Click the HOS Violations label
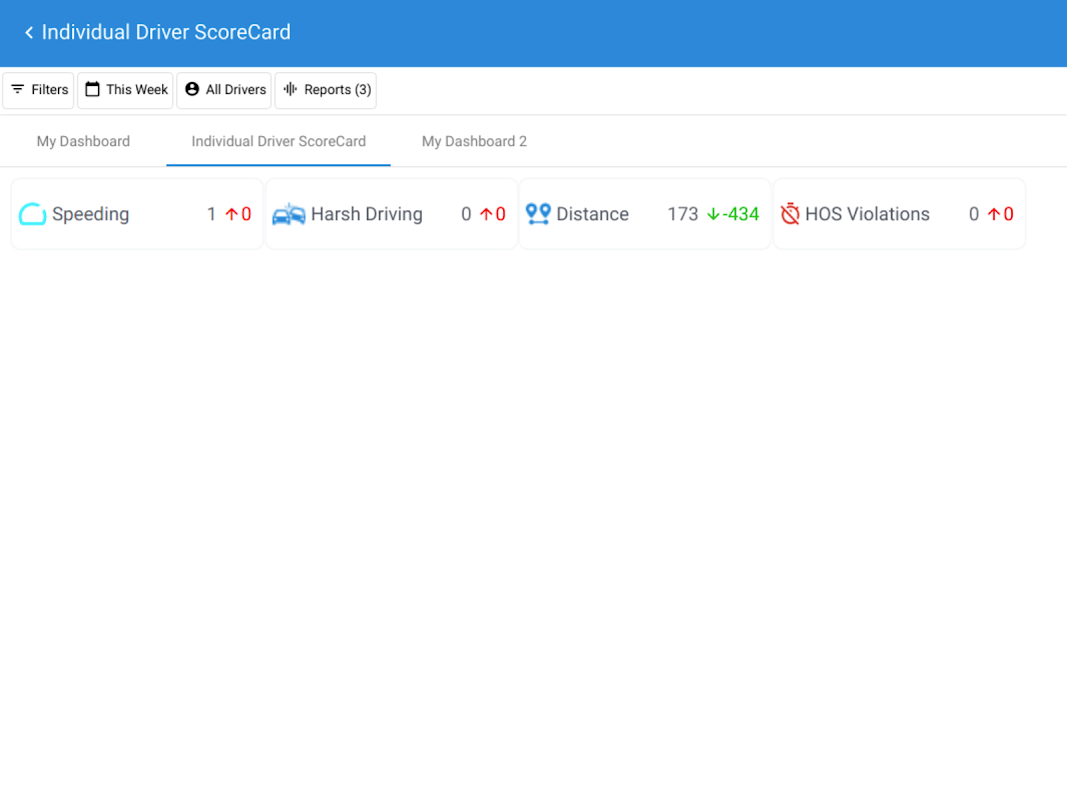This screenshot has width=1067, height=800. pyautogui.click(x=867, y=214)
